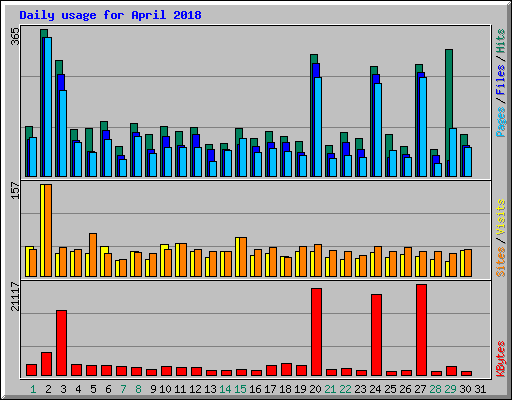This screenshot has height=400, width=512.
Task: Click the cyan Pages legend label
Action: 501,122
